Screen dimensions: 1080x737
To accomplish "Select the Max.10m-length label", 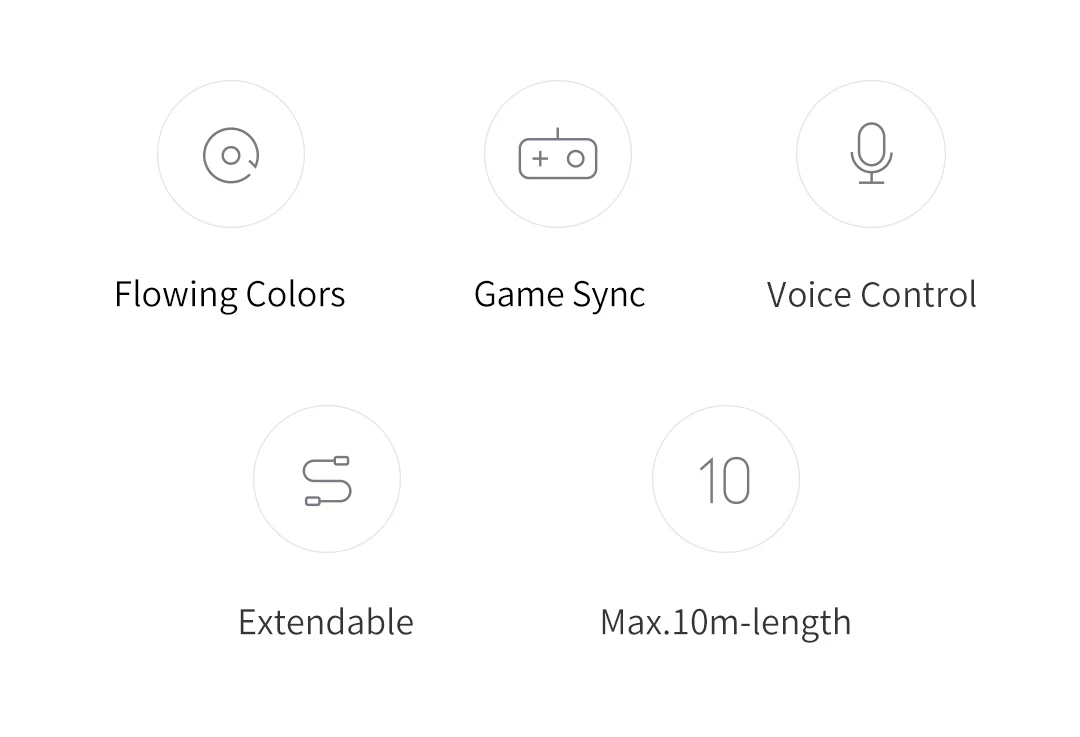I will coord(726,623).
